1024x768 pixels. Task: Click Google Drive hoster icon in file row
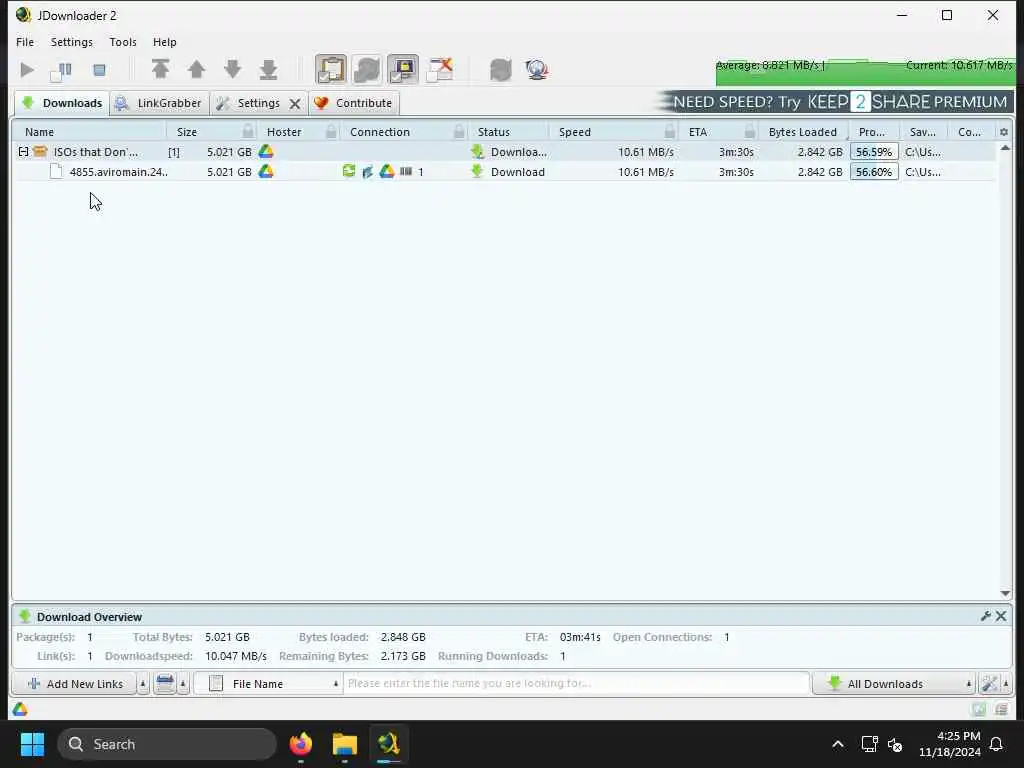(266, 172)
